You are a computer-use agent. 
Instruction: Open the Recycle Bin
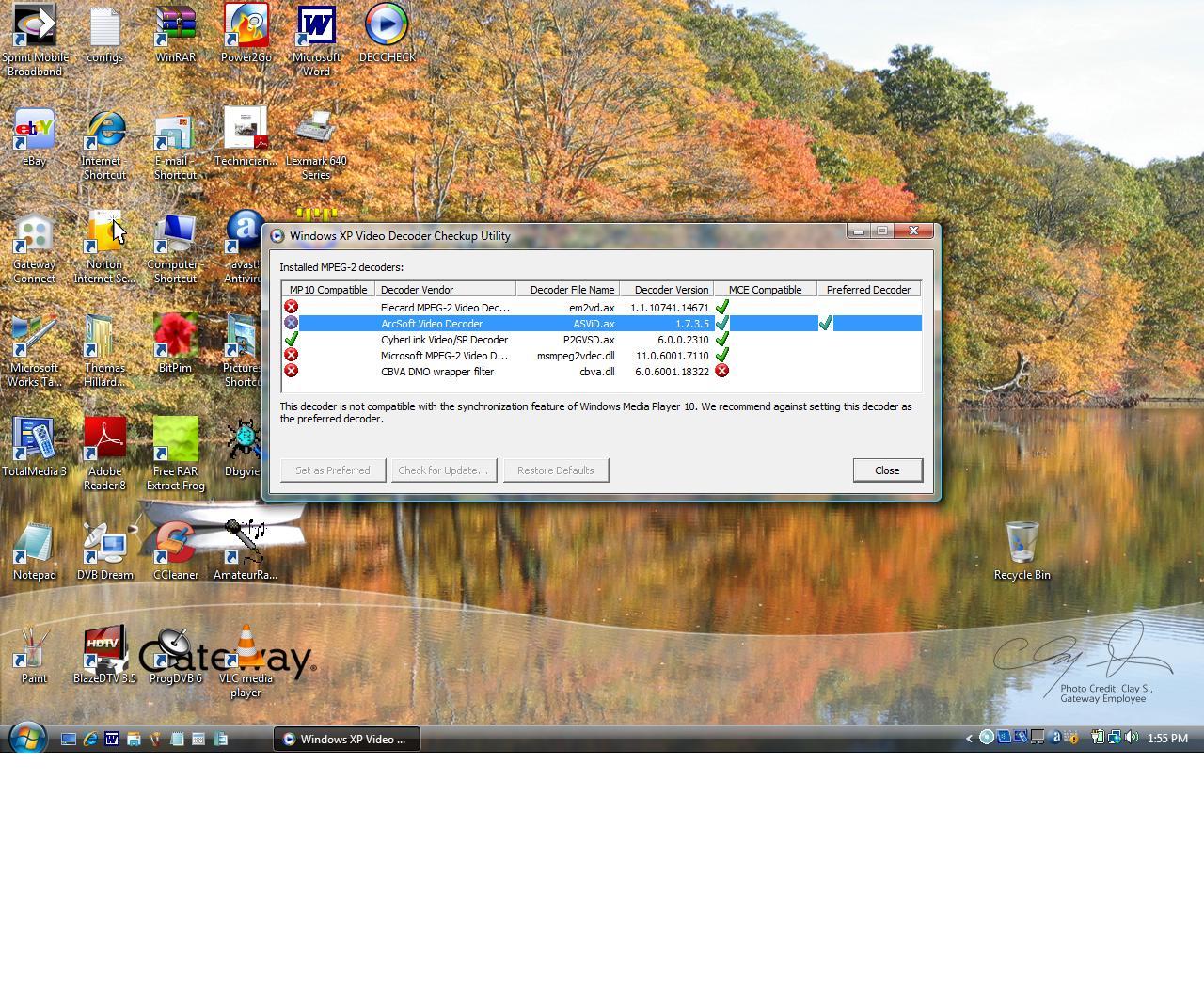pyautogui.click(x=1022, y=546)
